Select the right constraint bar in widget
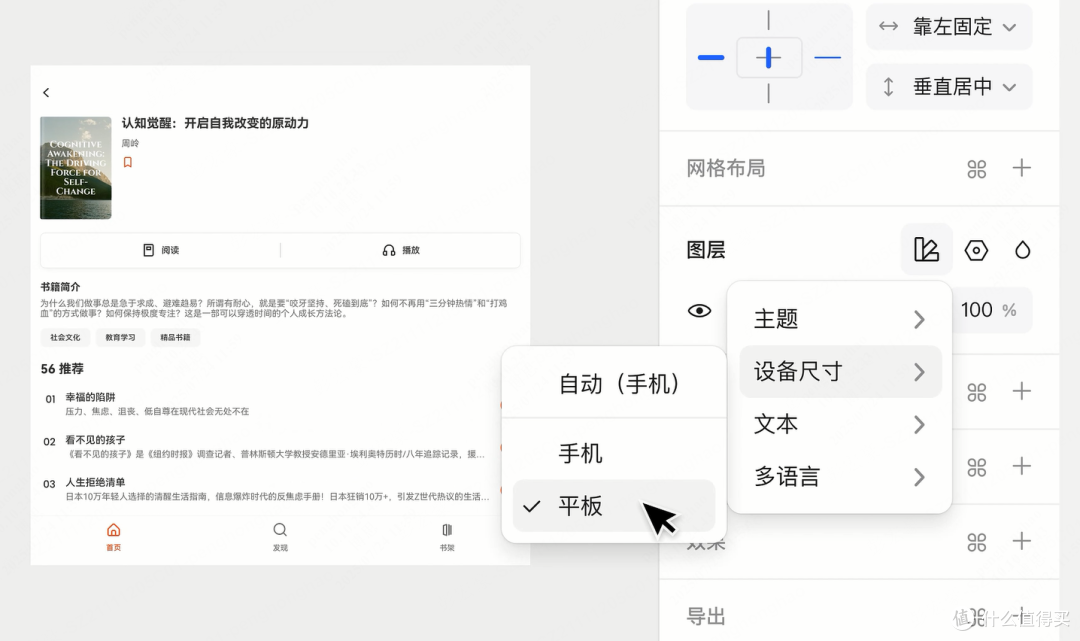Viewport: 1080px width, 641px height. coord(828,57)
